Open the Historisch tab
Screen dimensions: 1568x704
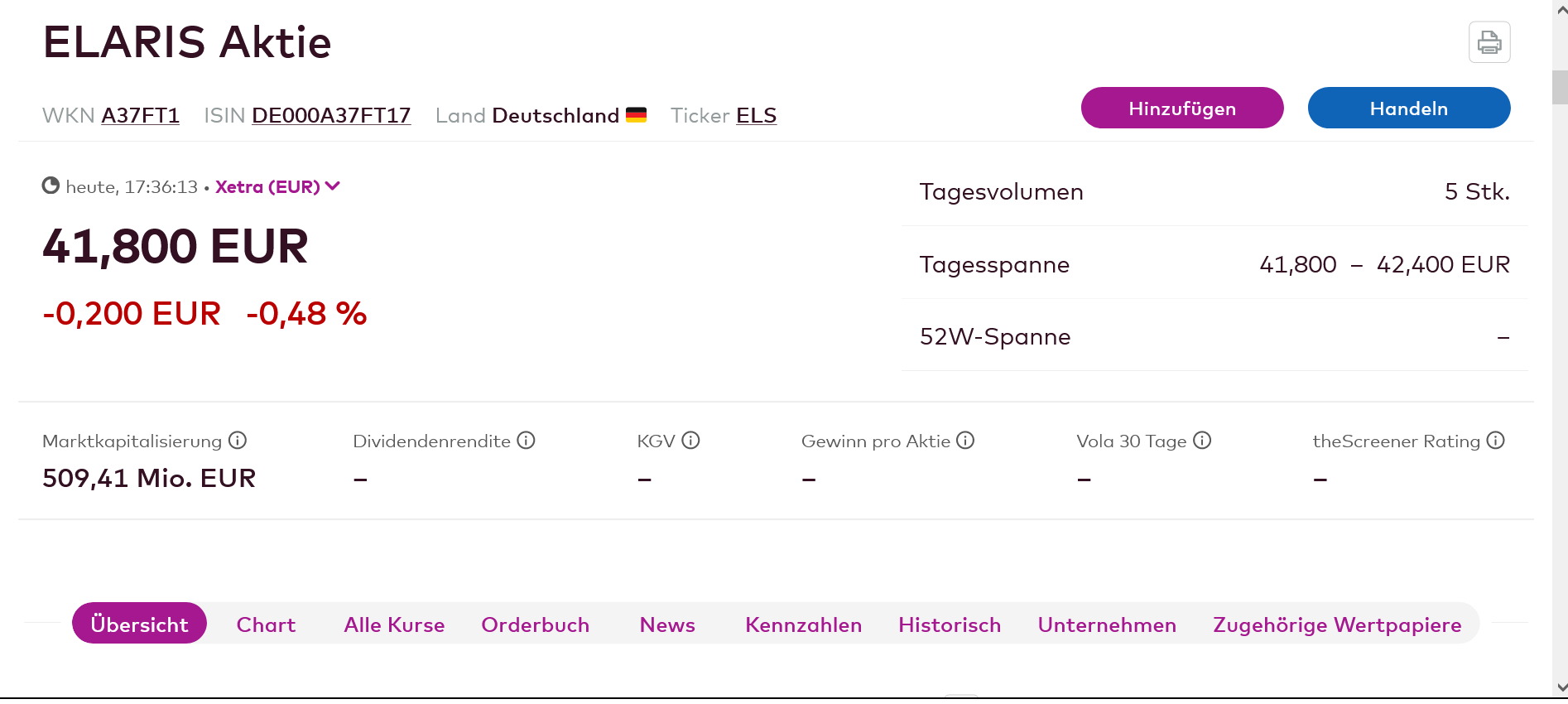point(950,624)
